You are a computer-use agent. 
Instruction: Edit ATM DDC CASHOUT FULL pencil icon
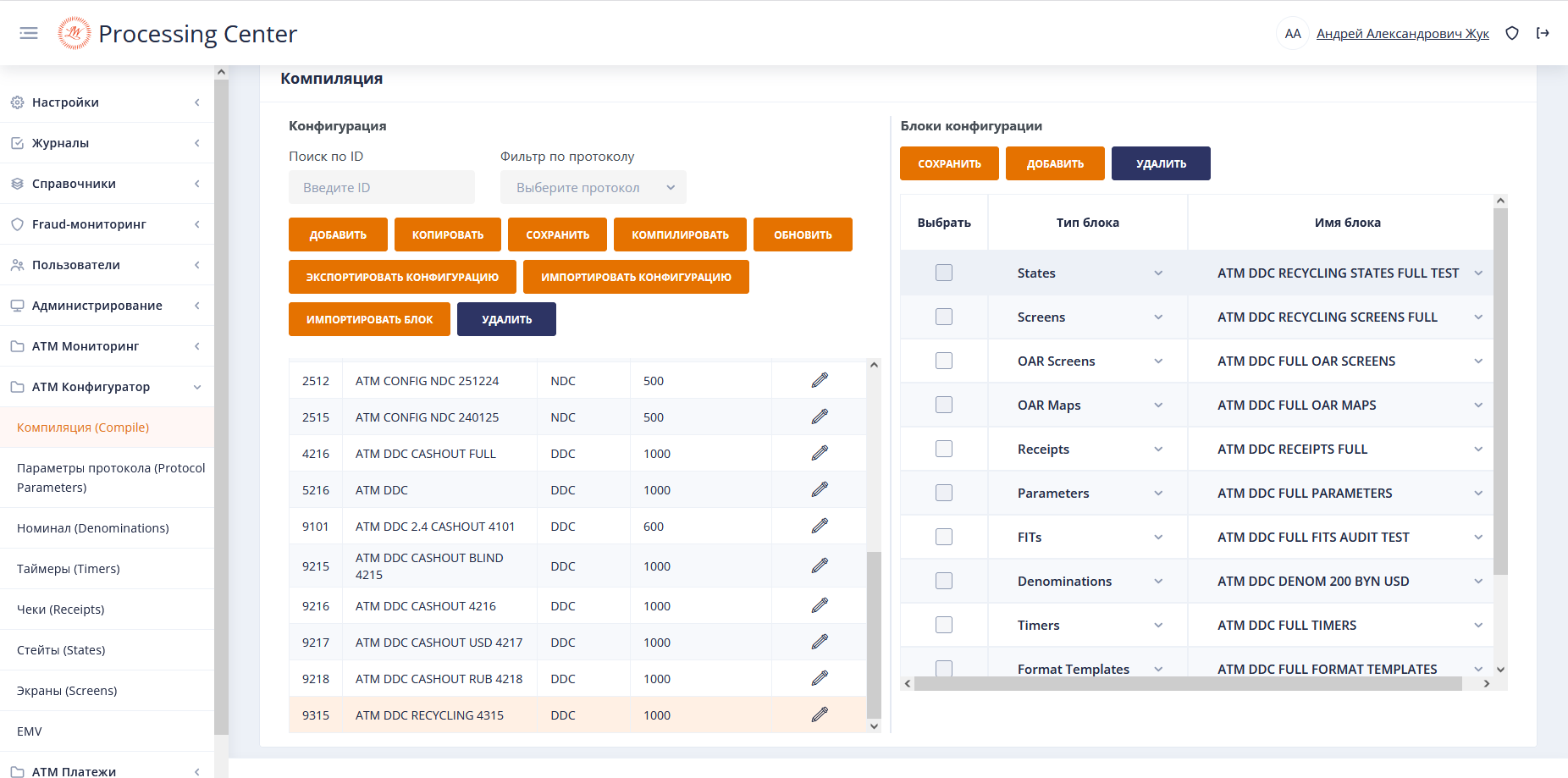coord(819,453)
